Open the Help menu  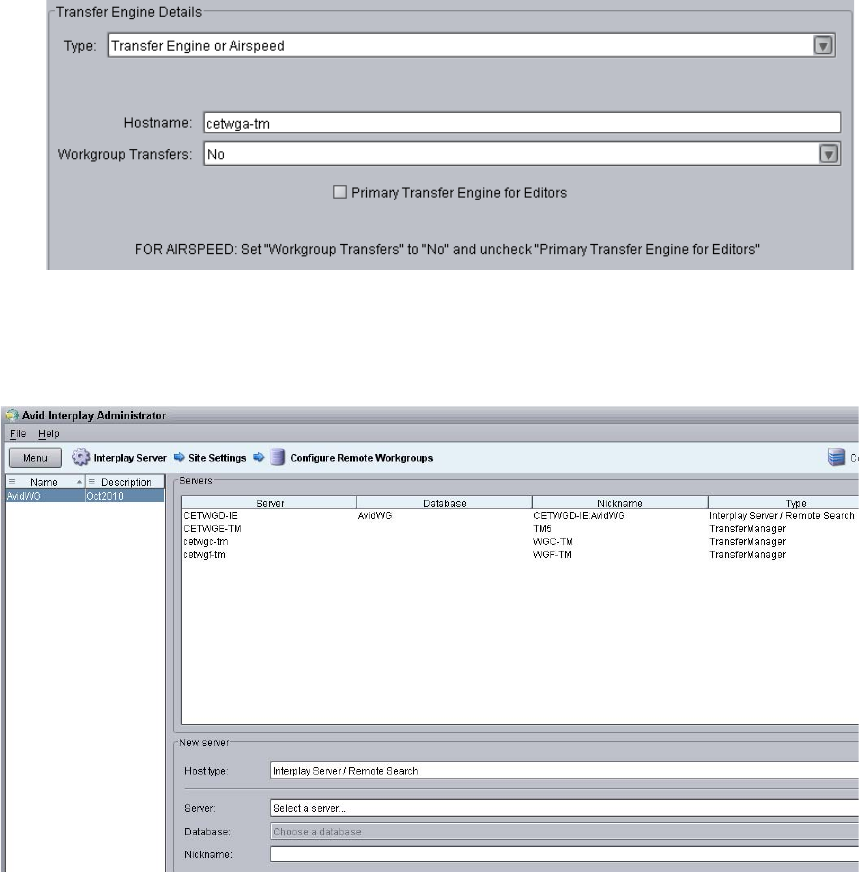[x=48, y=434]
